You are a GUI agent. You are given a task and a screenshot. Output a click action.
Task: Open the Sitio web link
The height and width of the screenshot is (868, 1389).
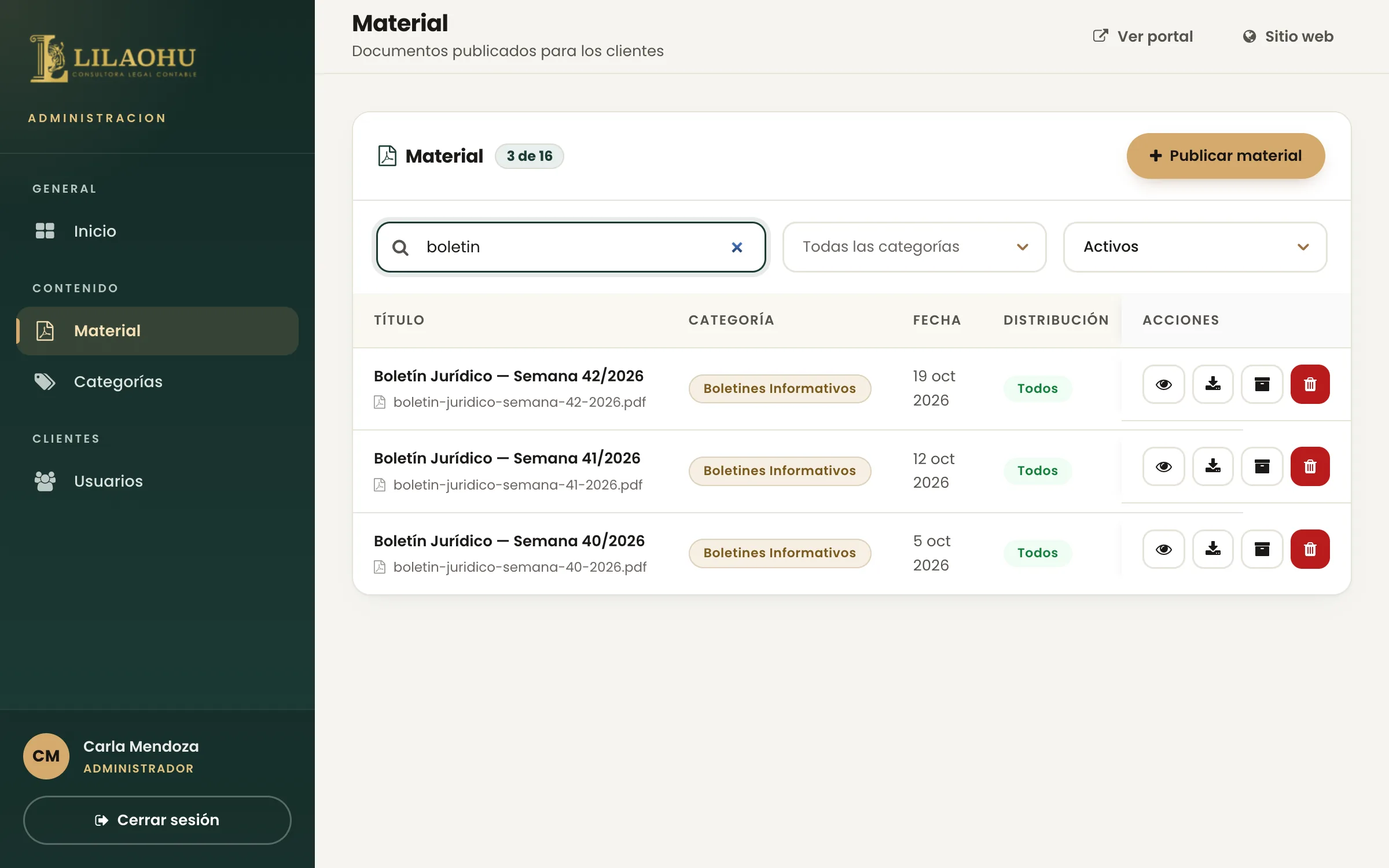coord(1288,36)
